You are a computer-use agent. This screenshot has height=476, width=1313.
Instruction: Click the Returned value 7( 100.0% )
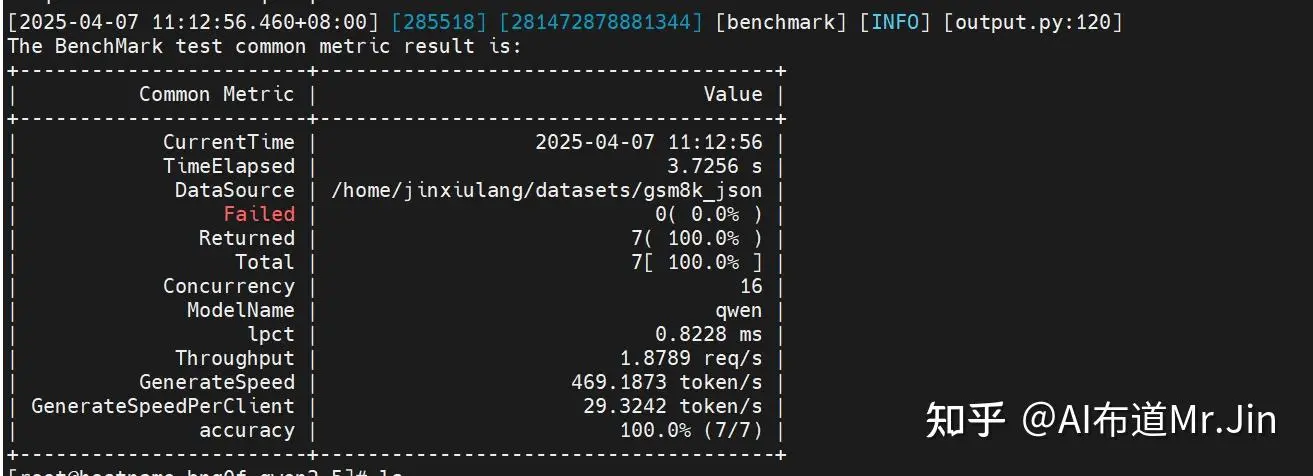[x=691, y=238]
